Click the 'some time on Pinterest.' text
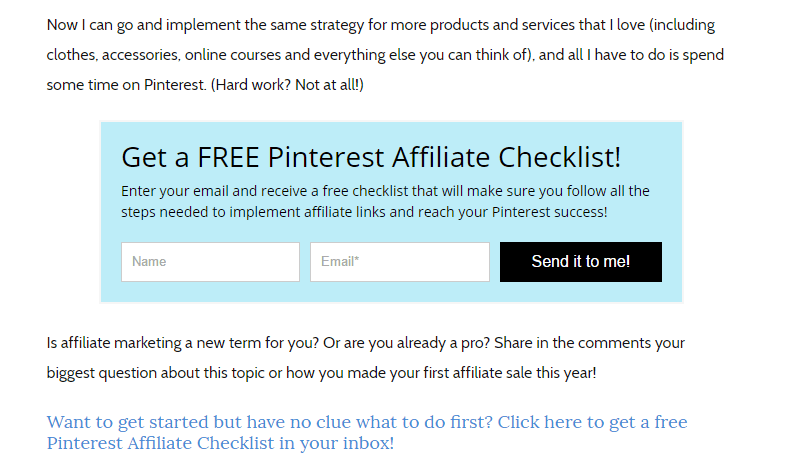This screenshot has height=472, width=797. 127,85
